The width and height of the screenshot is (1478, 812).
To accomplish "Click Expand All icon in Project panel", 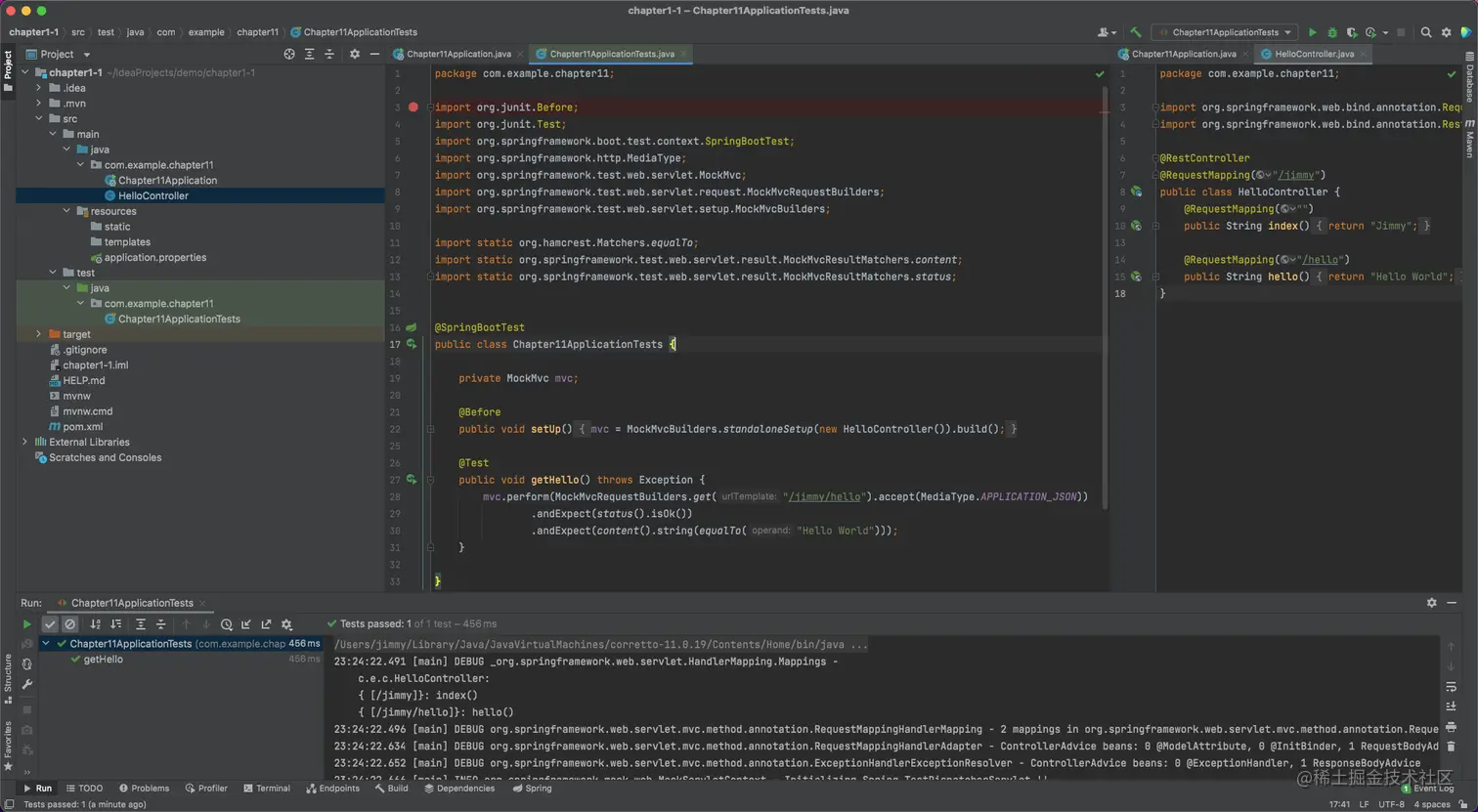I will tap(310, 54).
